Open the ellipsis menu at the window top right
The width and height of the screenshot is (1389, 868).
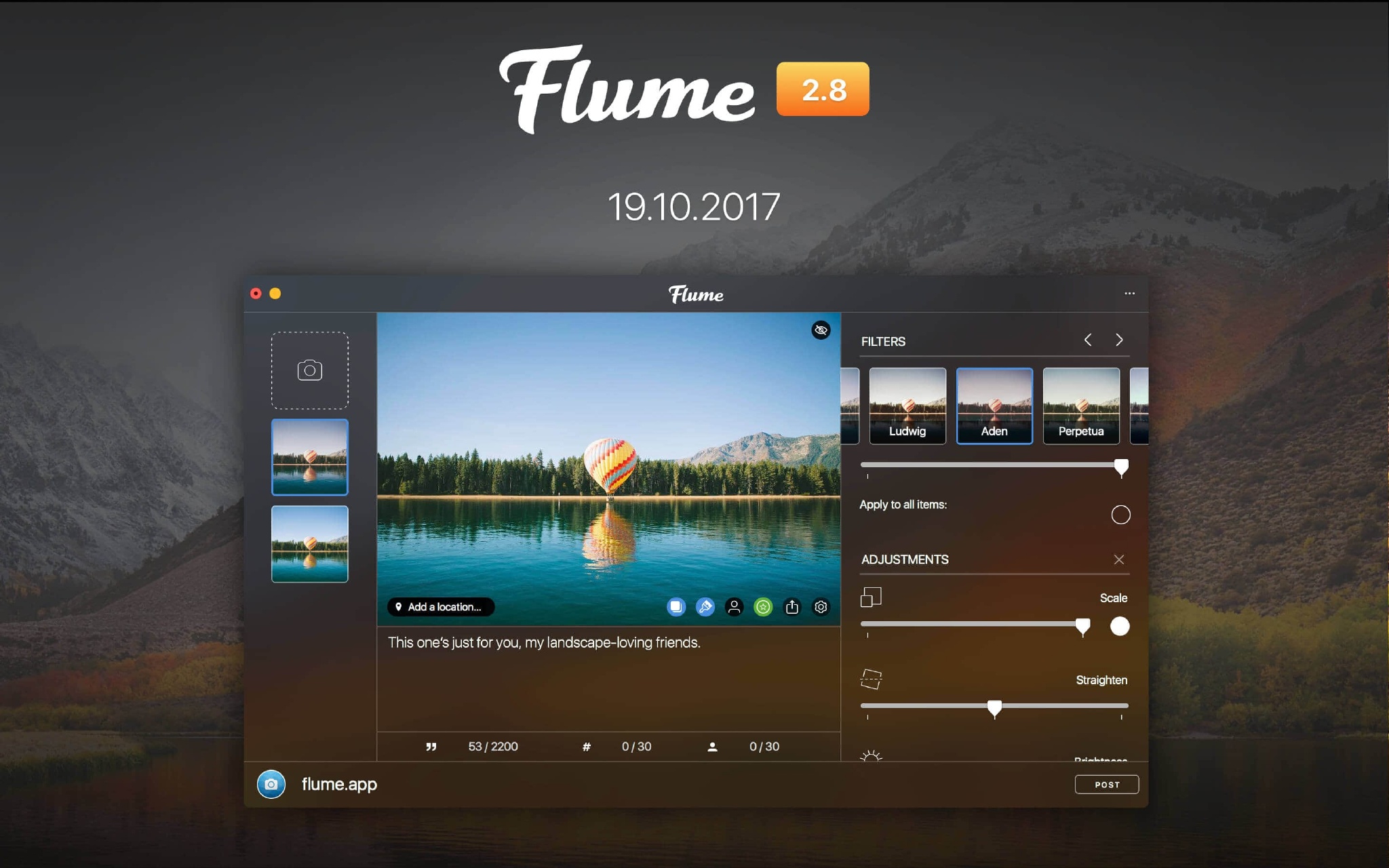click(1130, 293)
